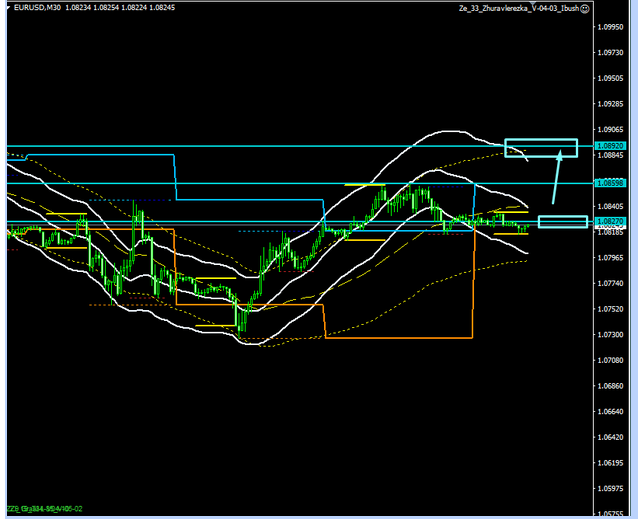Click the 1.08270 highlighted price tag
Screen dimensions: 638x519
coord(609,221)
